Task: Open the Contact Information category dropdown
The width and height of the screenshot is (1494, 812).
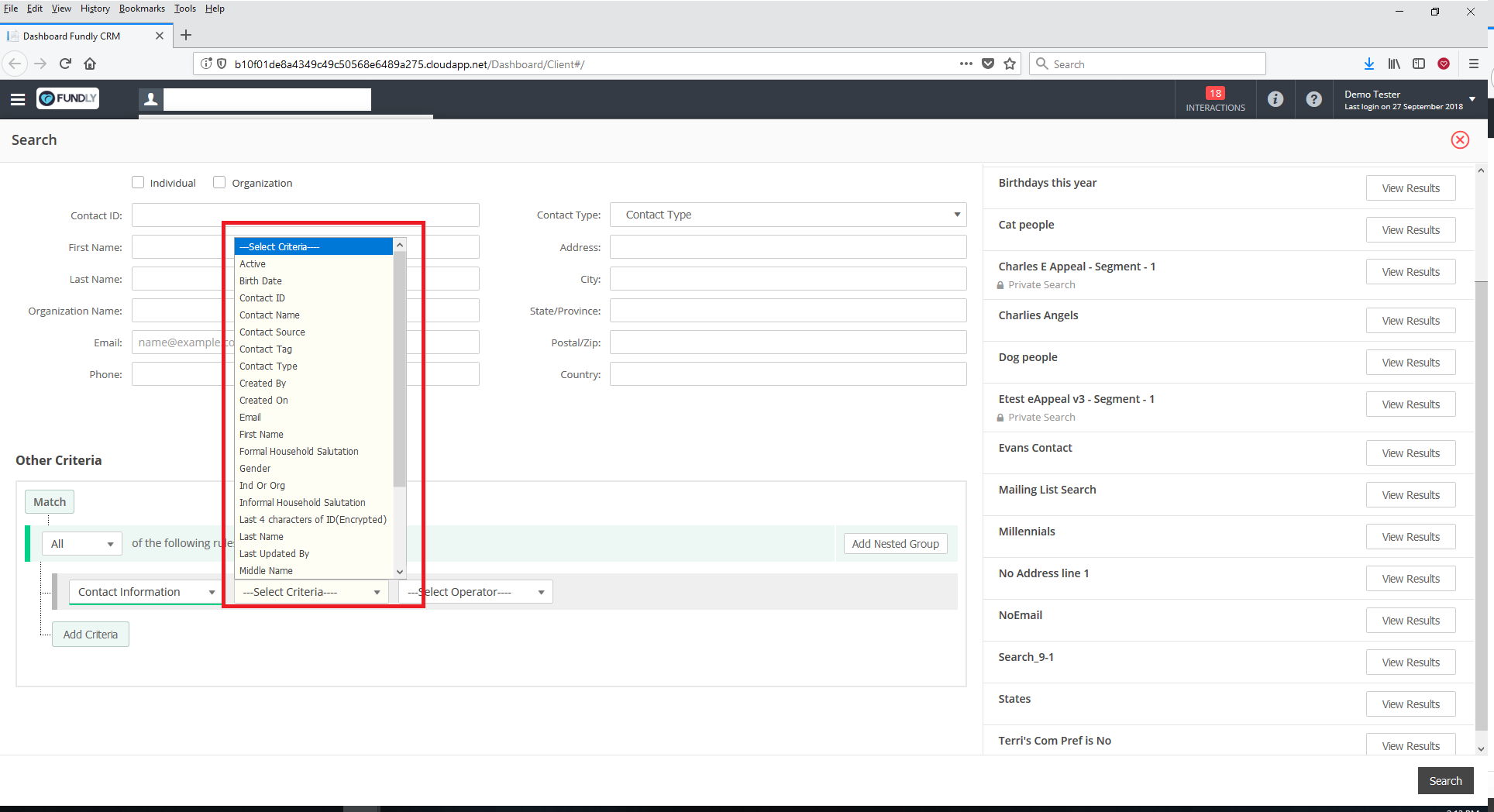Action: 145,592
